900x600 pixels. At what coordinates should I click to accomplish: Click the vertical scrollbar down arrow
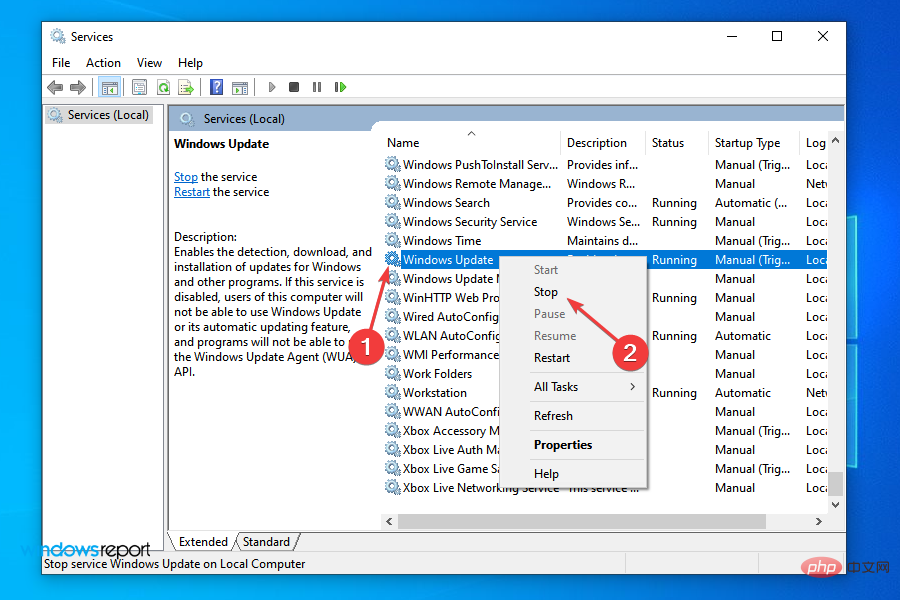tap(835, 504)
